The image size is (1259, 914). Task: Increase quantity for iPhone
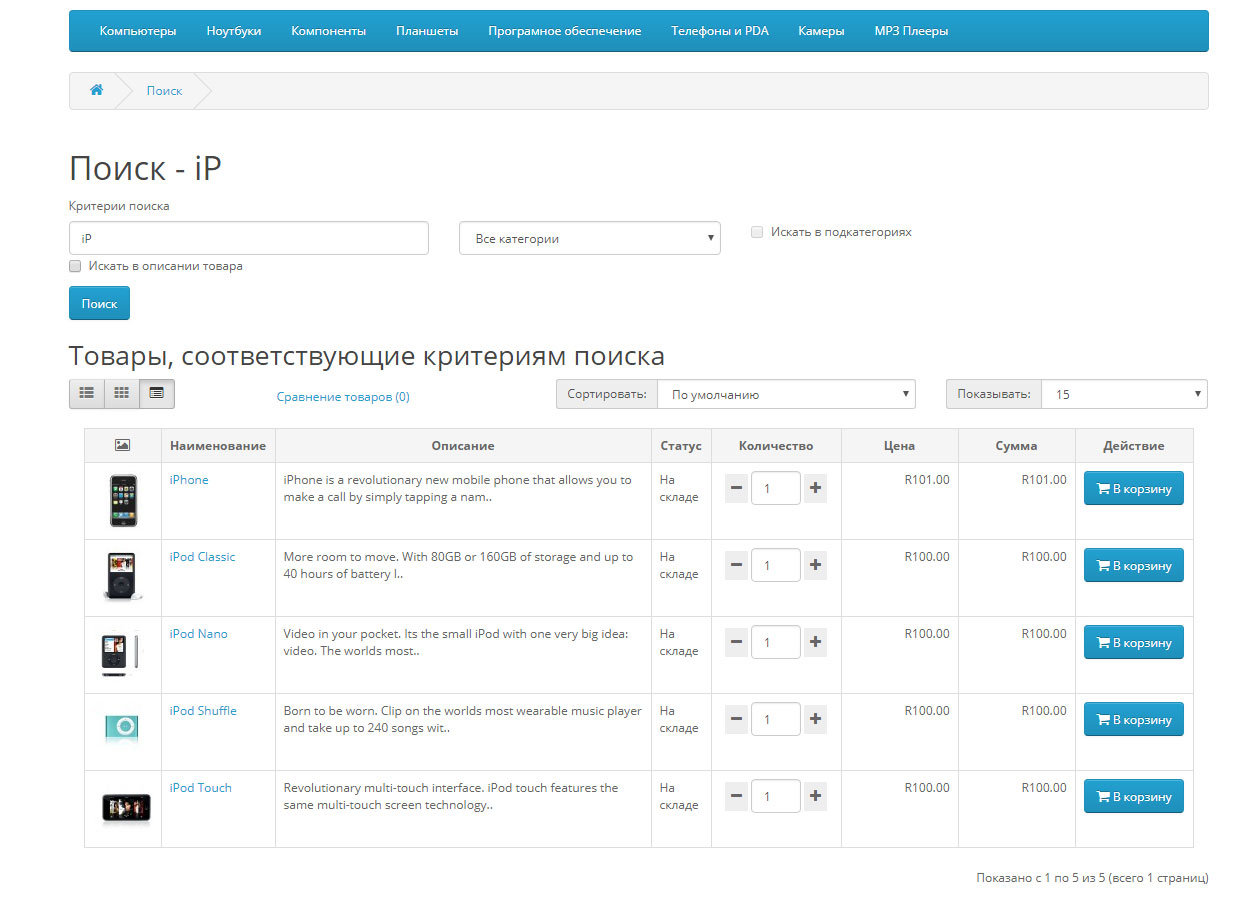[815, 488]
